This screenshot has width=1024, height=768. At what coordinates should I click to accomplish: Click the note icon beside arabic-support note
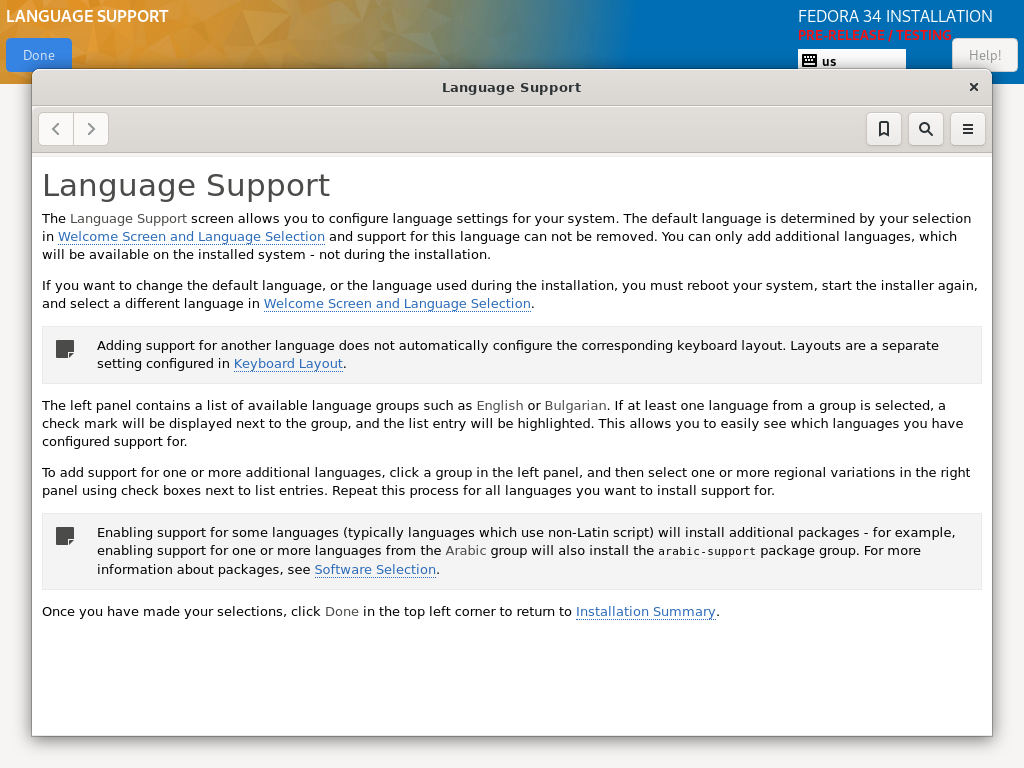(65, 536)
